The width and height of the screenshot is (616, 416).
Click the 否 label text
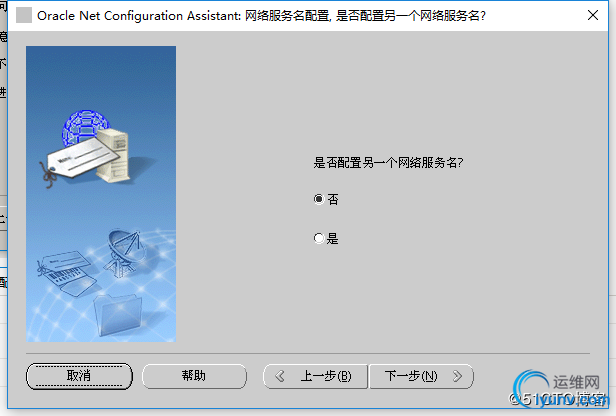pos(333,199)
